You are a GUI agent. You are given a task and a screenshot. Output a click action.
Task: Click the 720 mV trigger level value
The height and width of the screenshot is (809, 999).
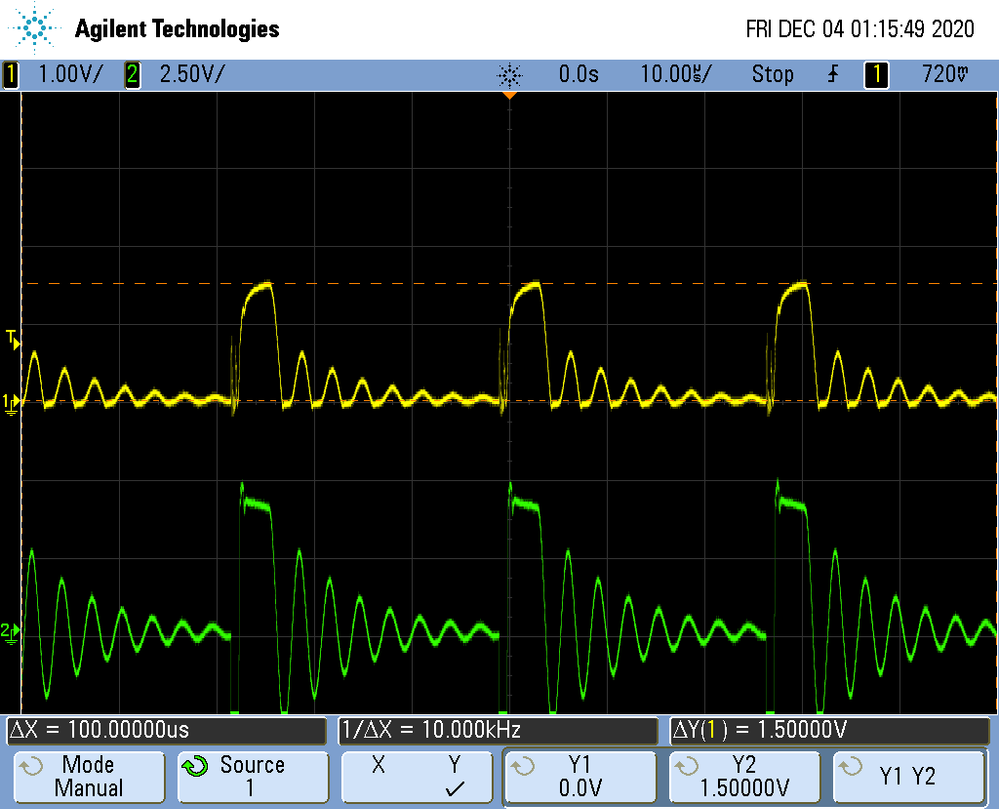pyautogui.click(x=945, y=75)
